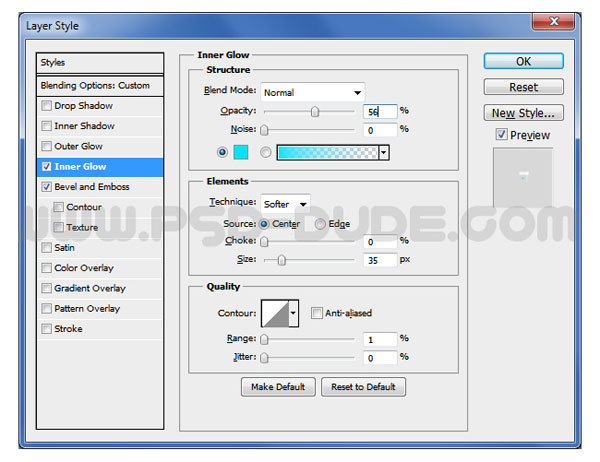The height and width of the screenshot is (462, 600).
Task: Open the Satin settings row
Action: coord(100,248)
